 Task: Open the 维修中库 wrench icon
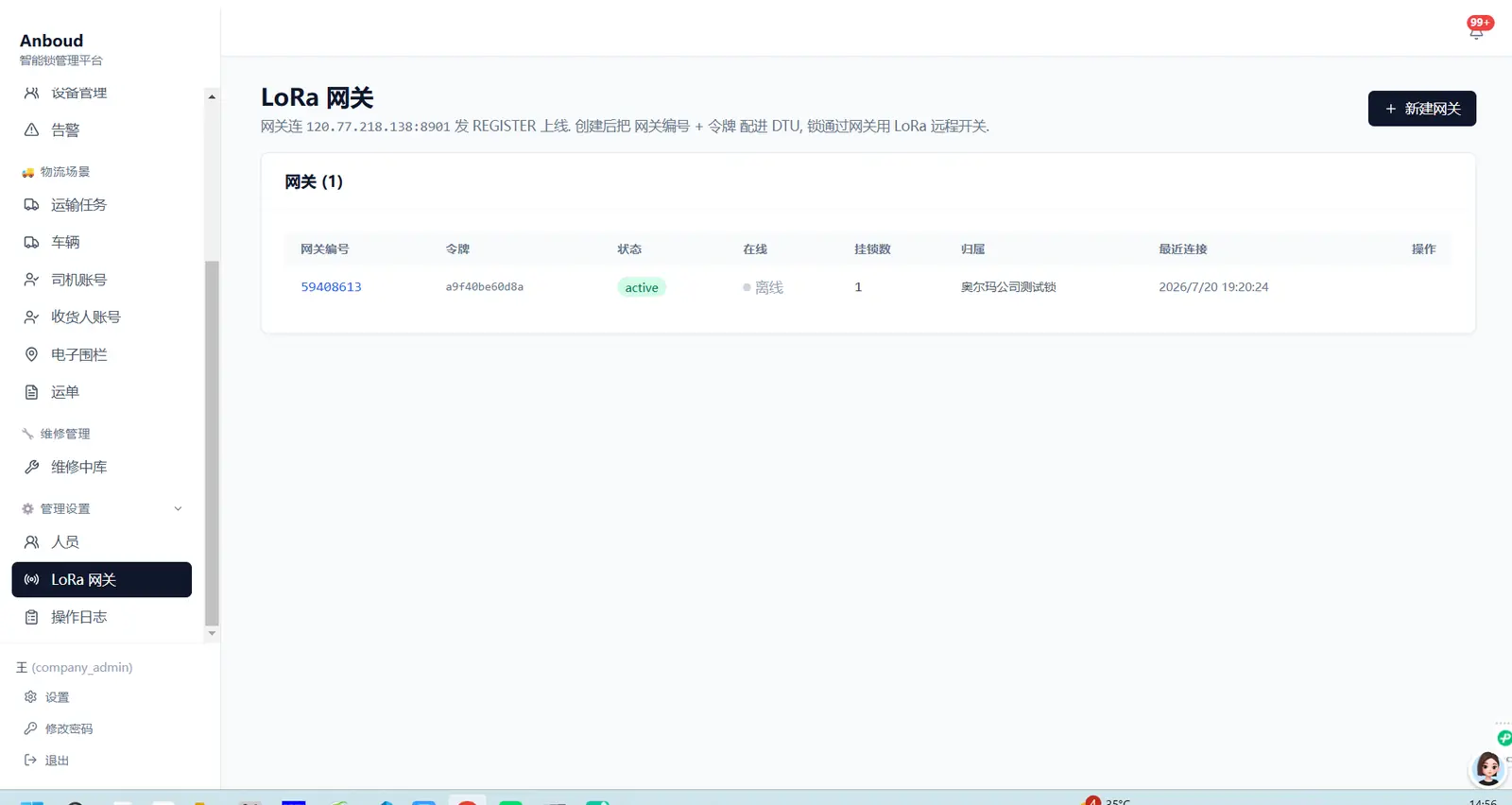pos(31,467)
